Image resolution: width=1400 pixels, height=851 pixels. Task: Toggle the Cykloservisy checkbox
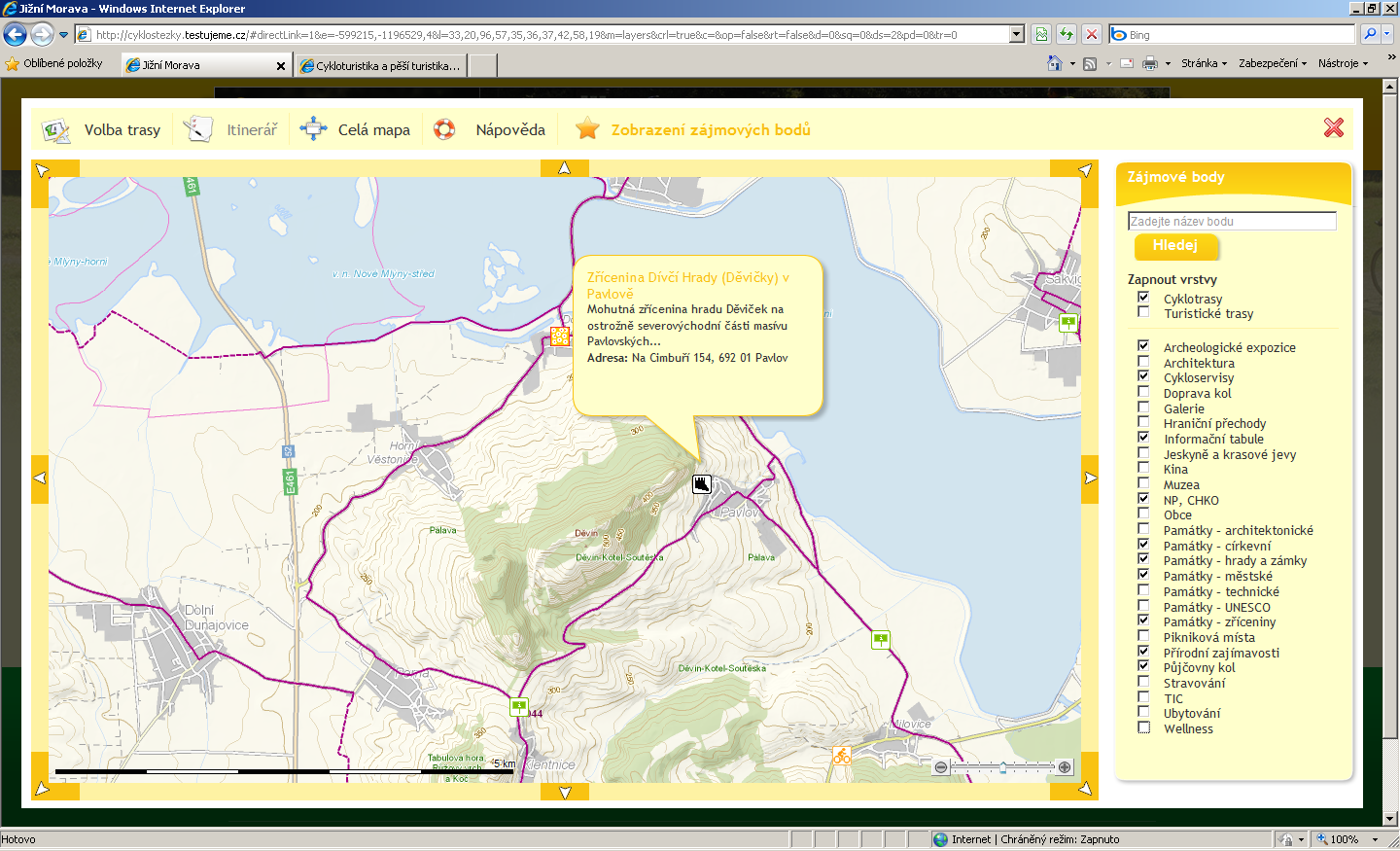[1143, 376]
